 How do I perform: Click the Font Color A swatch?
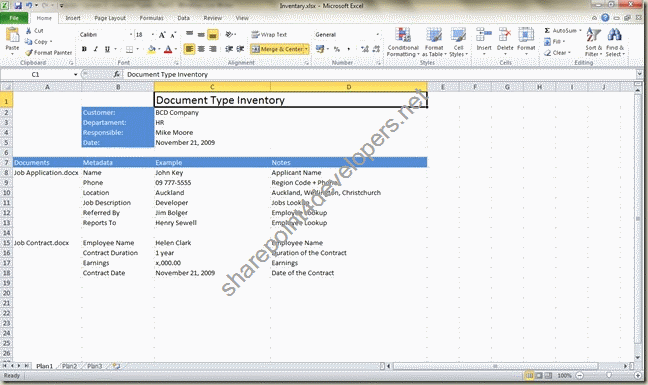pos(168,49)
